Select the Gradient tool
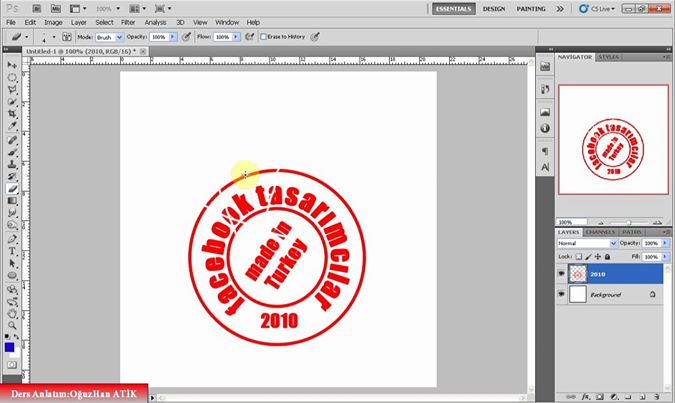675x403 pixels. [x=12, y=201]
